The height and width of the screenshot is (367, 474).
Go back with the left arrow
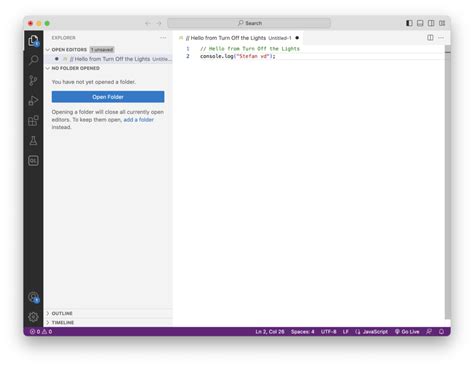coord(148,23)
